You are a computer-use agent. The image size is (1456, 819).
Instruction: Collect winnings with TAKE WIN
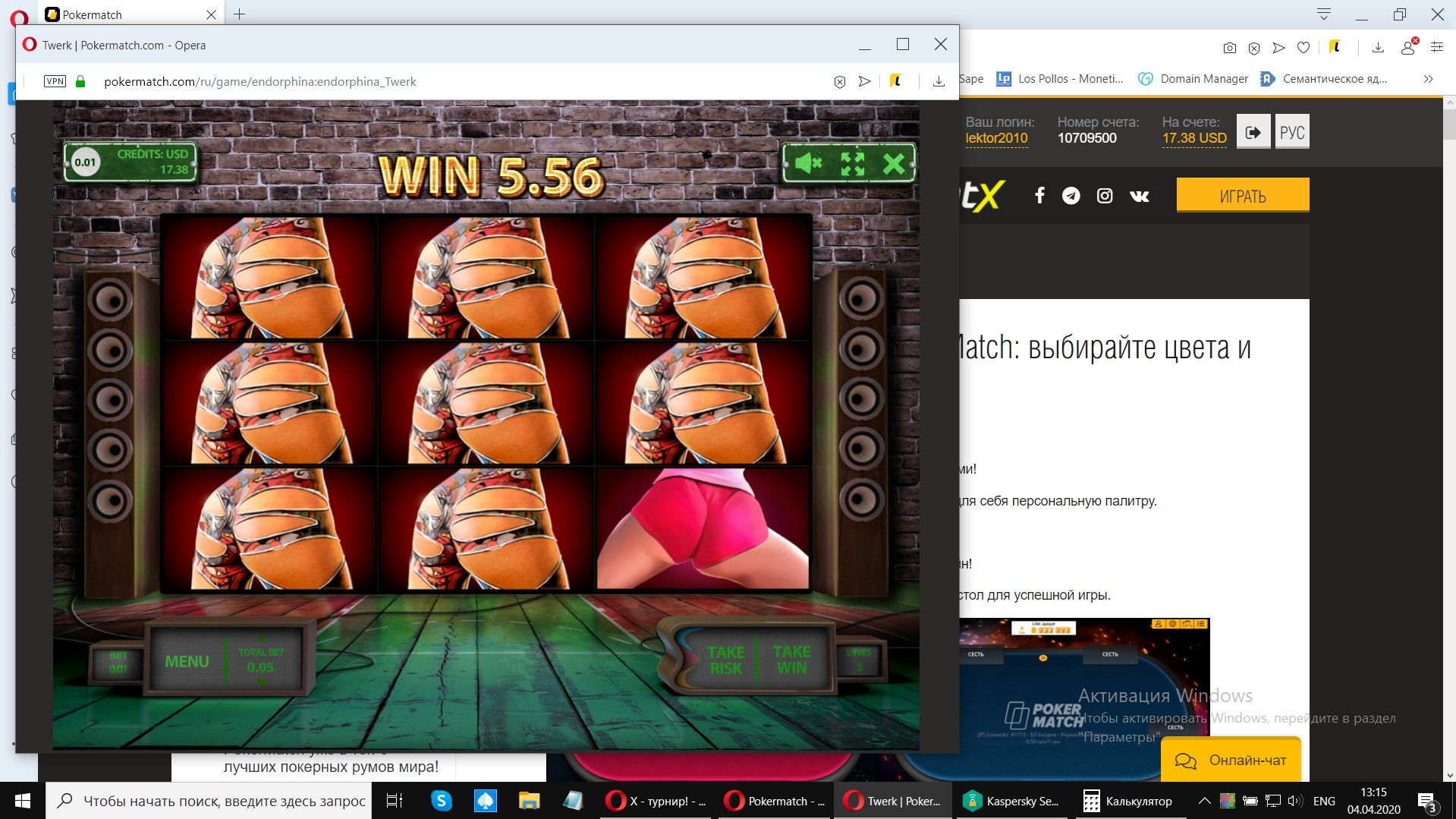[x=792, y=660]
